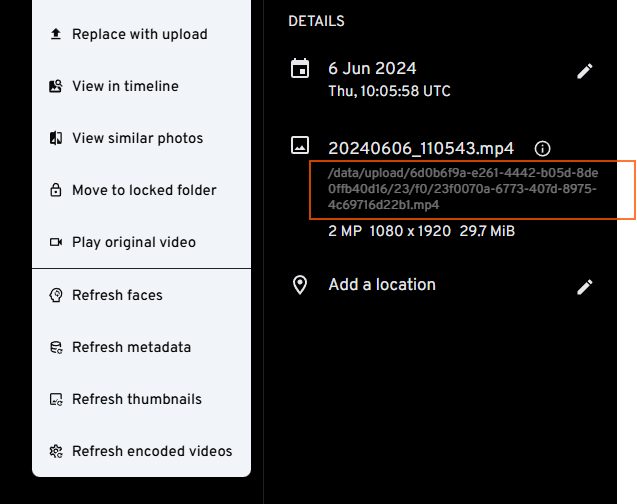637x504 pixels.
Task: Click the Refresh thumbnails image icon
Action: point(56,399)
